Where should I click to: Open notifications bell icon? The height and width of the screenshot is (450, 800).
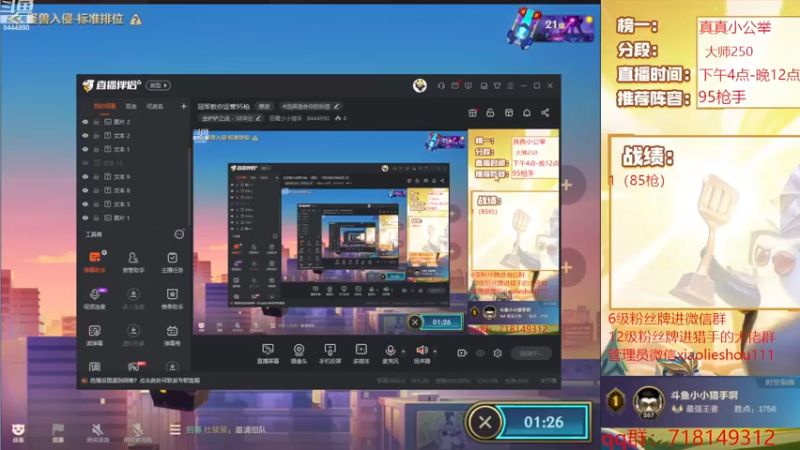tap(527, 113)
